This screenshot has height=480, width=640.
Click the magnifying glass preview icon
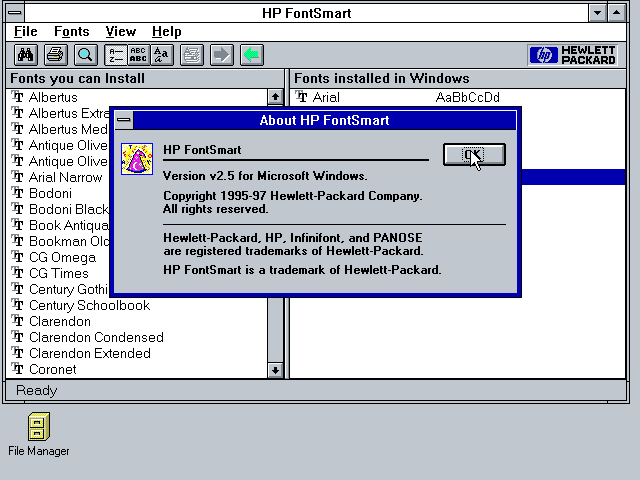(85, 55)
